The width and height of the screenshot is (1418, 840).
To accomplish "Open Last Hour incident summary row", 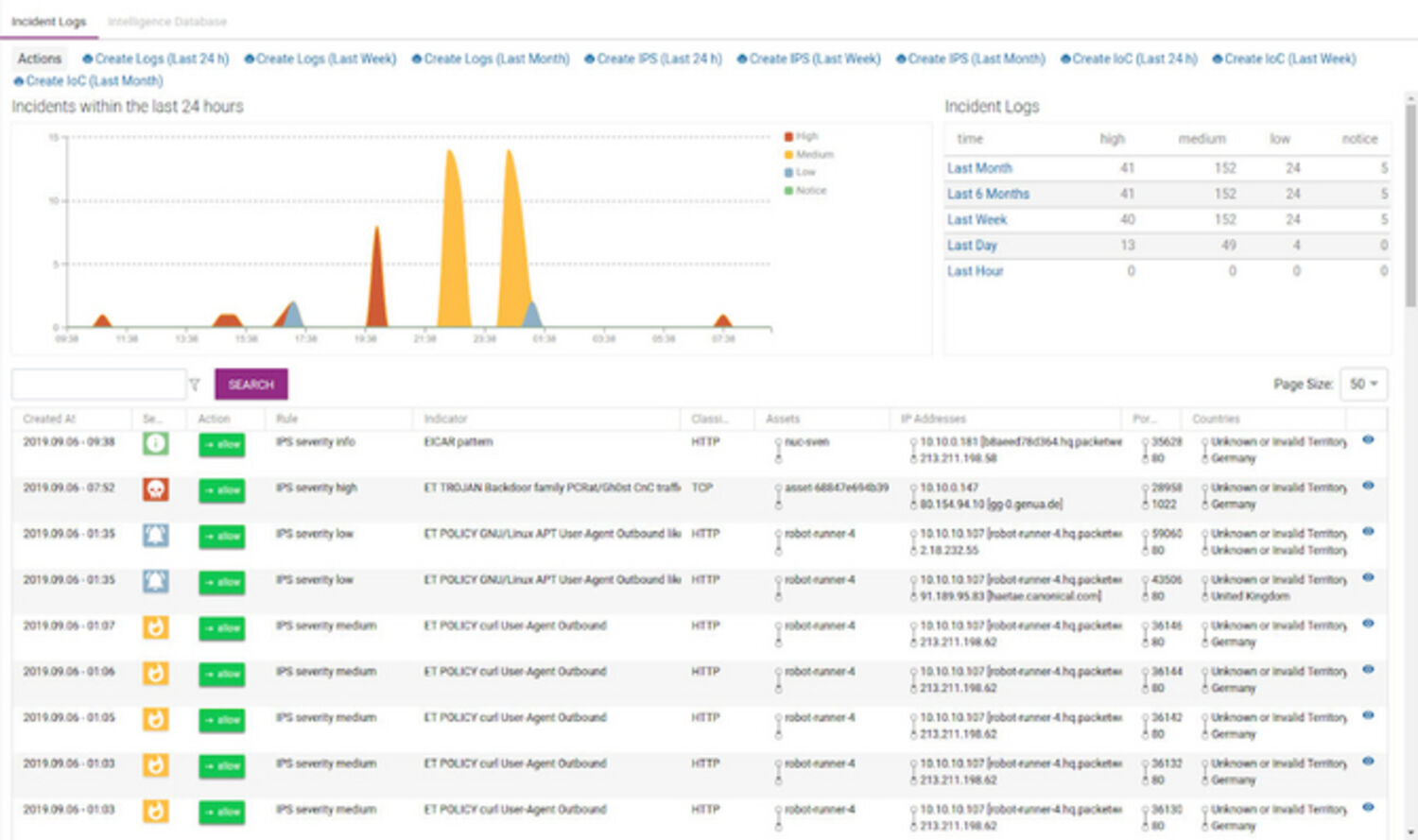I will pyautogui.click(x=975, y=271).
